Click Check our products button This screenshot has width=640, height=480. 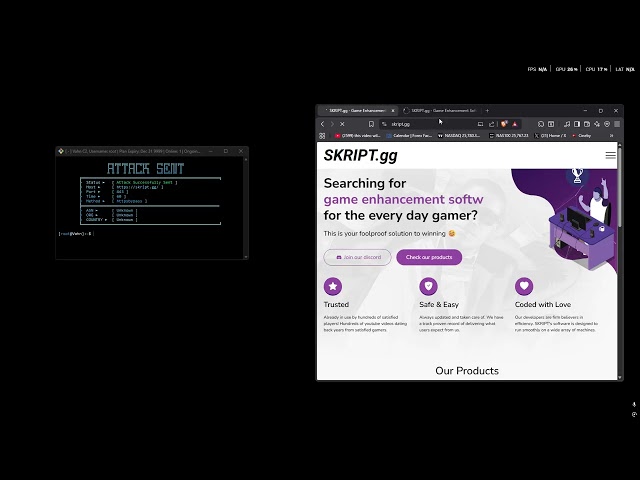(x=429, y=257)
